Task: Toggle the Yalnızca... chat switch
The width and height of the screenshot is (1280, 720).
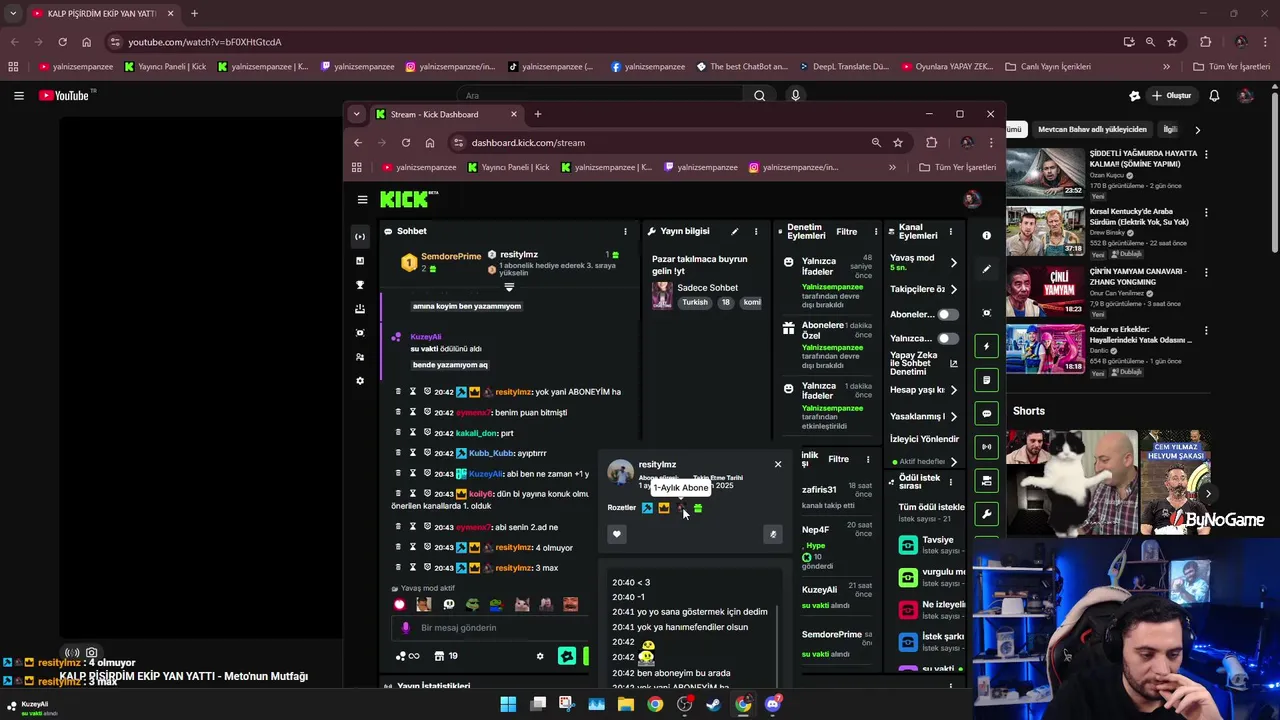Action: click(x=946, y=338)
